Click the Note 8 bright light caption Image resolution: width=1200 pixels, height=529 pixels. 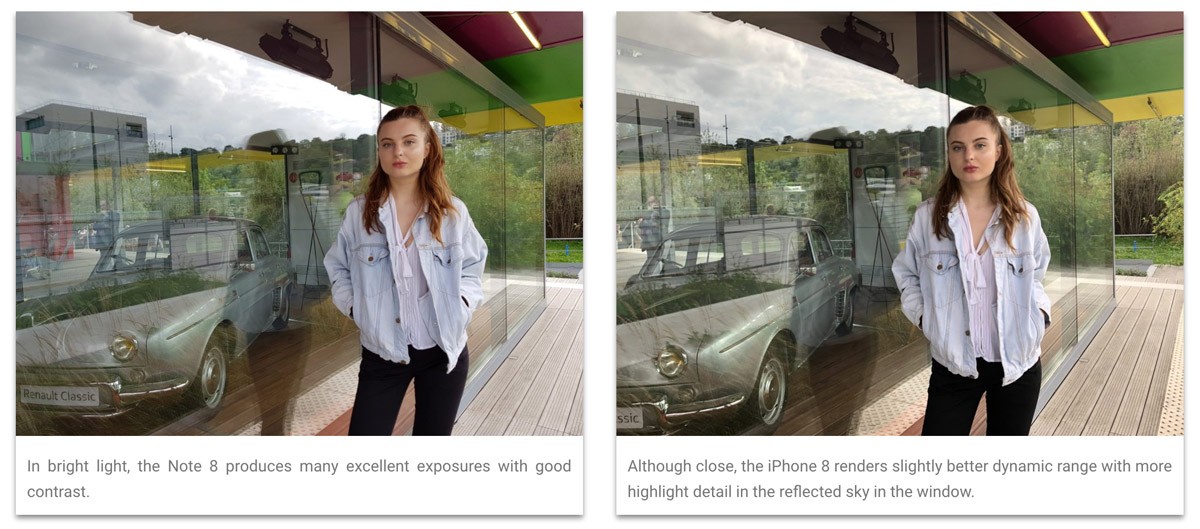pyautogui.click(x=299, y=478)
